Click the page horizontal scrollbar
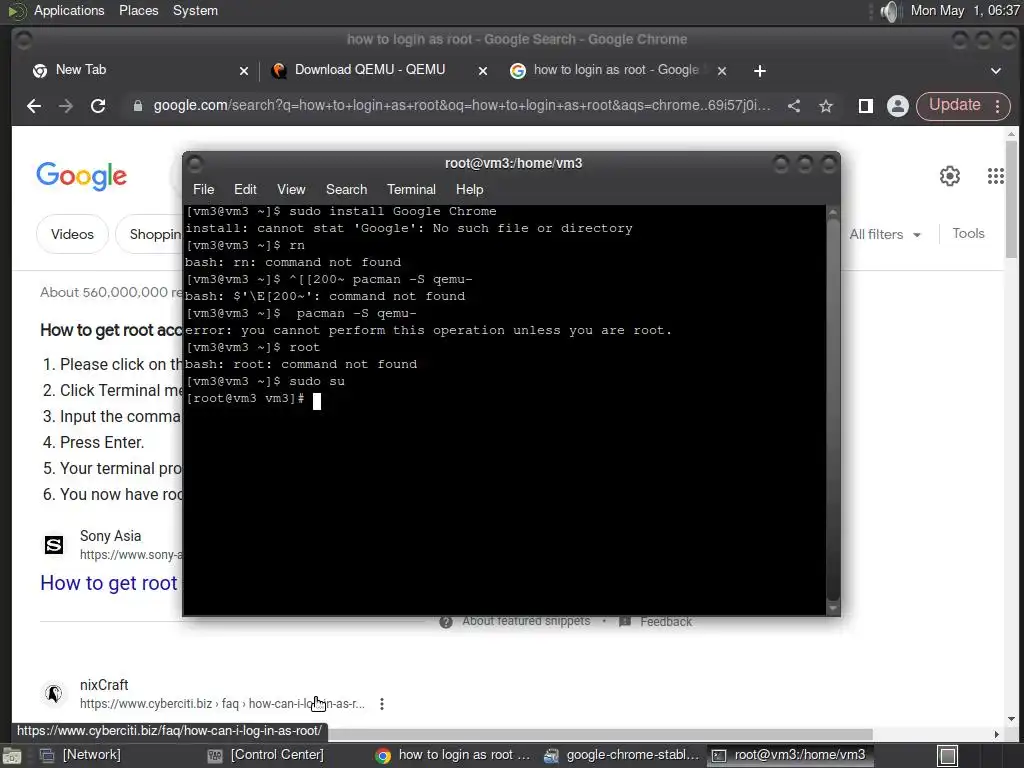 [x=600, y=734]
